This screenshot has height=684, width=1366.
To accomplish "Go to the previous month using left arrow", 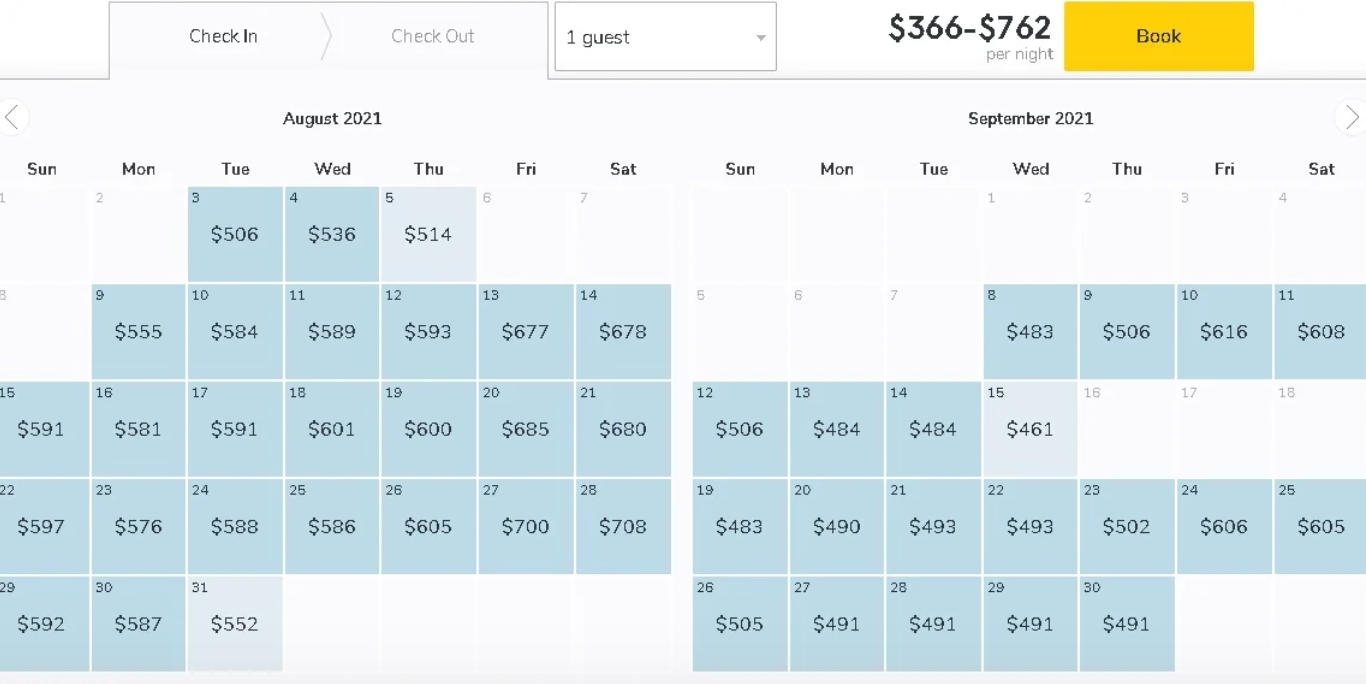I will coord(12,118).
